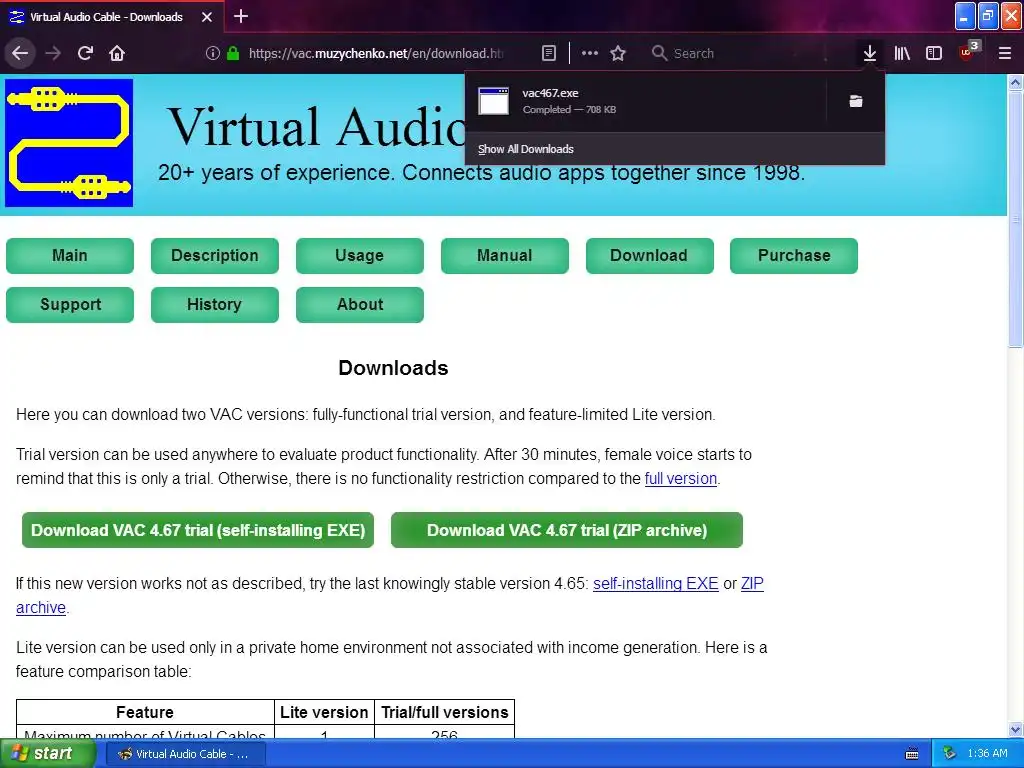Image resolution: width=1024 pixels, height=768 pixels.
Task: Select Virtual Audio Cable taskbar button
Action: (x=185, y=754)
